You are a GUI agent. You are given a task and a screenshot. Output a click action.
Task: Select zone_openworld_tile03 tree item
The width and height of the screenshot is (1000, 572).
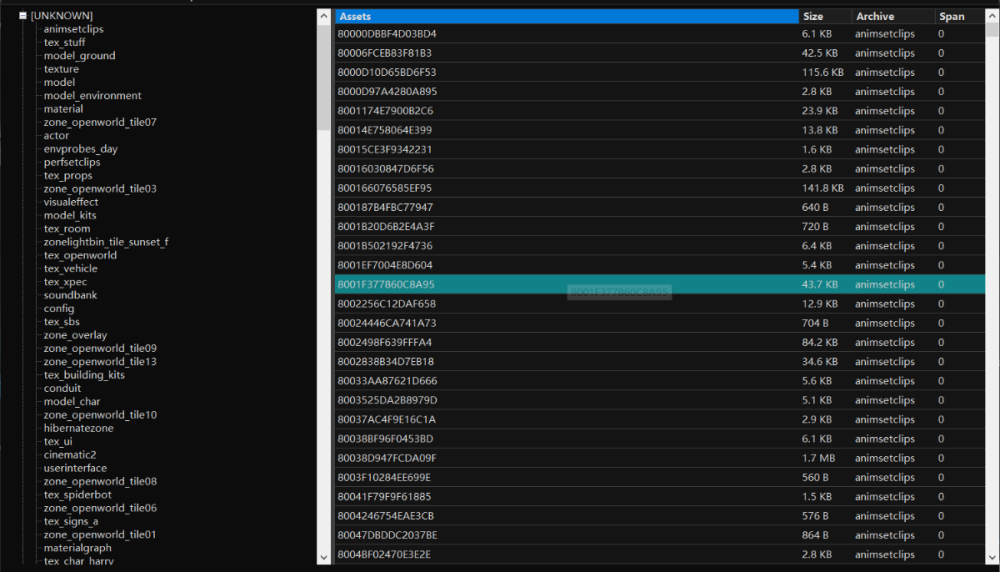[x=100, y=189]
